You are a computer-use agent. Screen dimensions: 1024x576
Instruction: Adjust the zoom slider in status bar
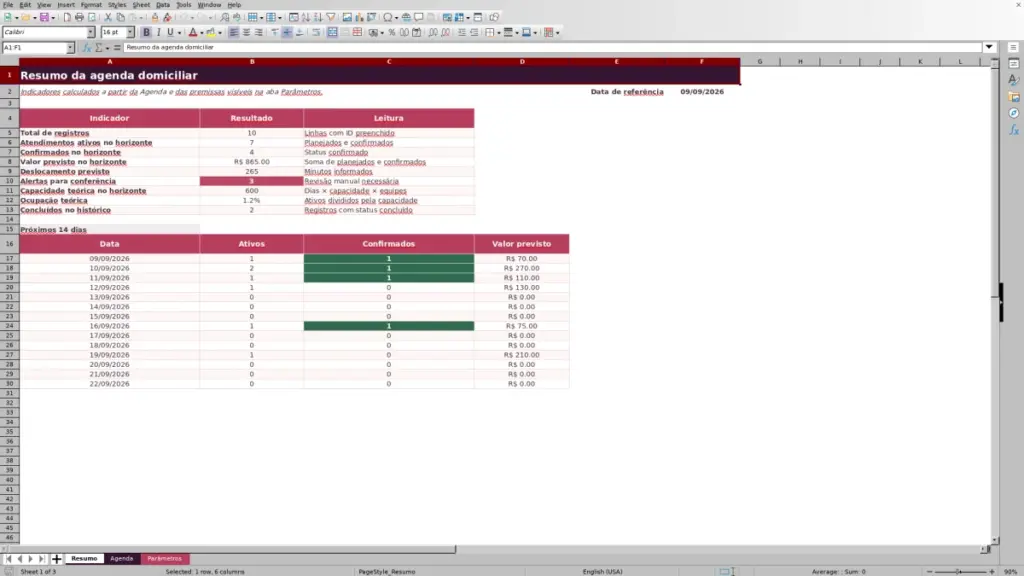[959, 572]
